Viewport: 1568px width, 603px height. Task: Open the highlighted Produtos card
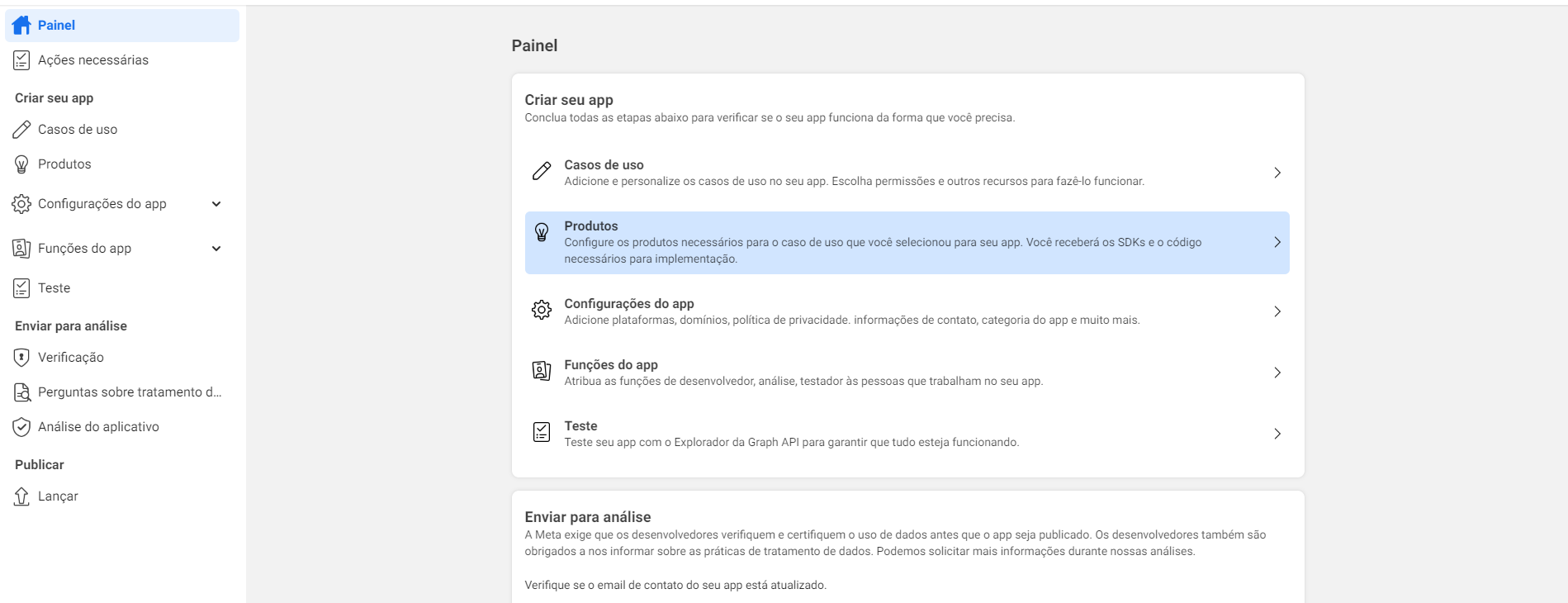tap(907, 243)
